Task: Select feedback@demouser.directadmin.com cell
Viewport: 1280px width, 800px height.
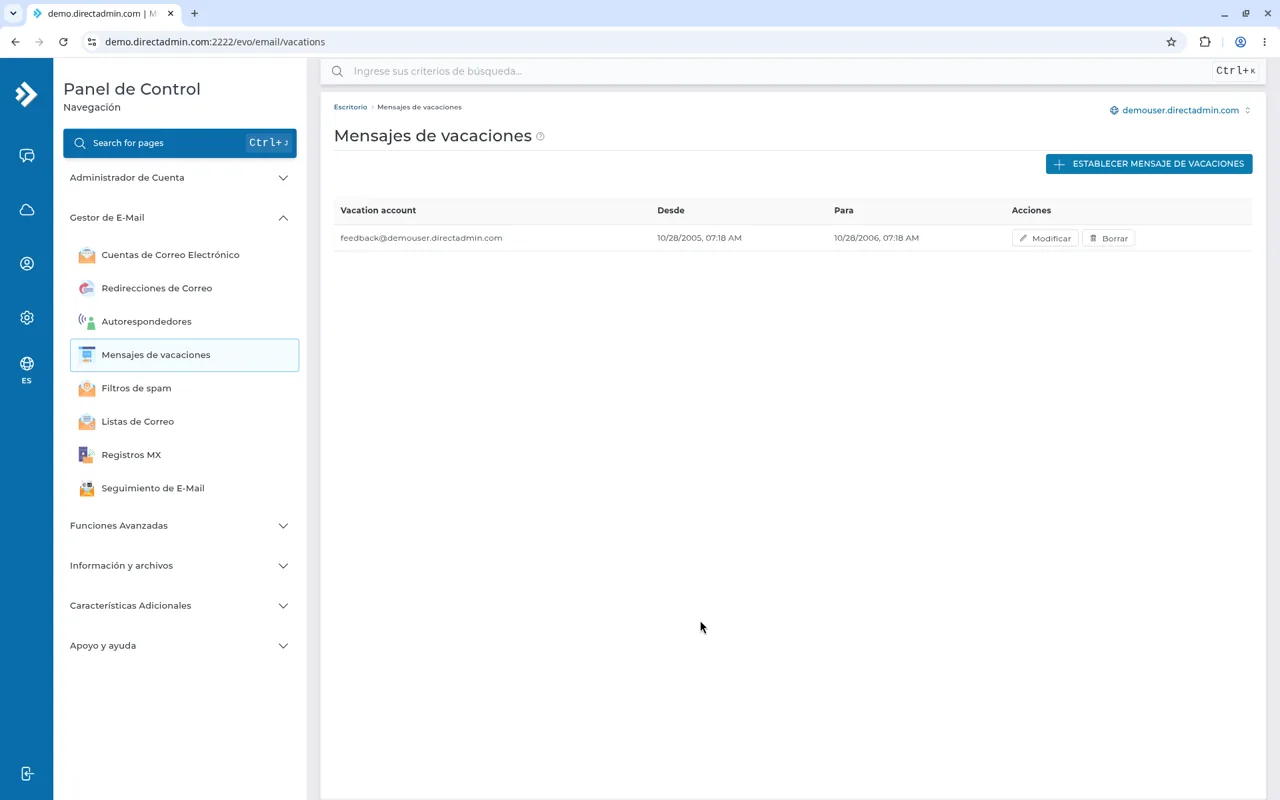Action: pos(421,238)
